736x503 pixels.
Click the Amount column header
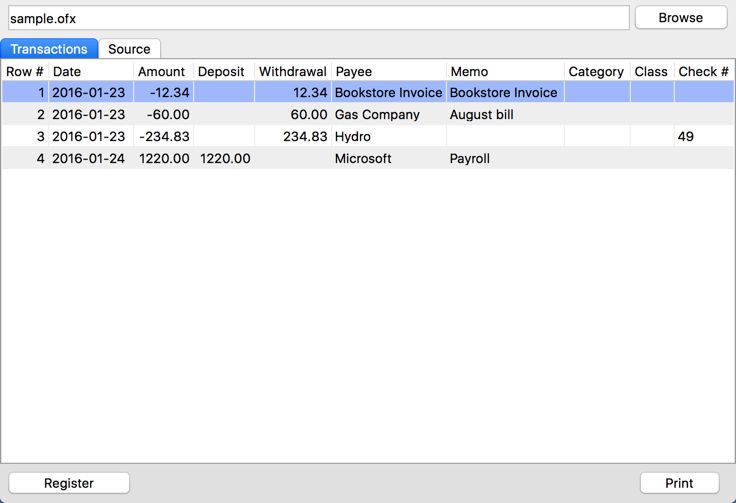coord(163,71)
